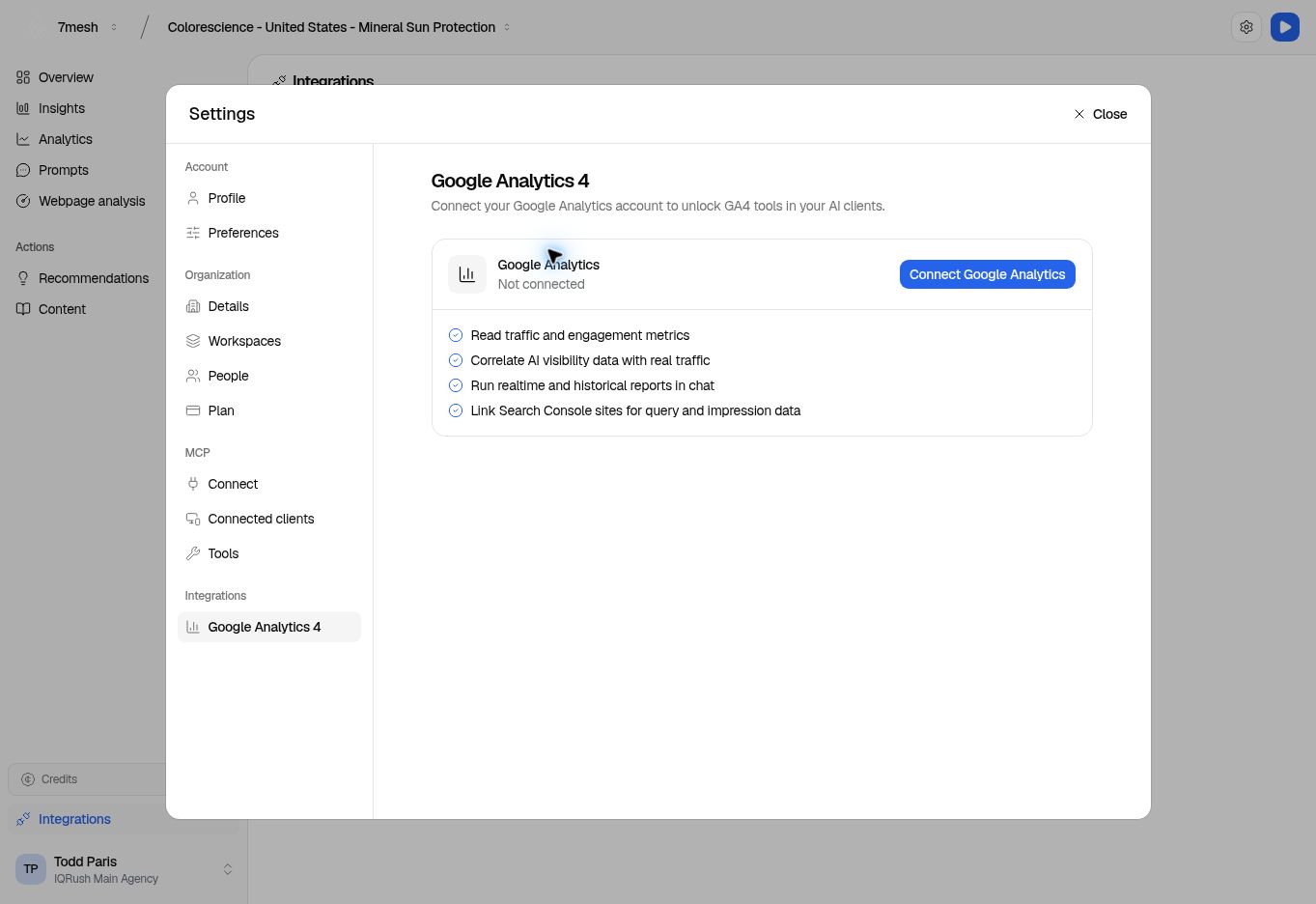Click the blue play icon in header
The image size is (1316, 904).
click(1285, 27)
